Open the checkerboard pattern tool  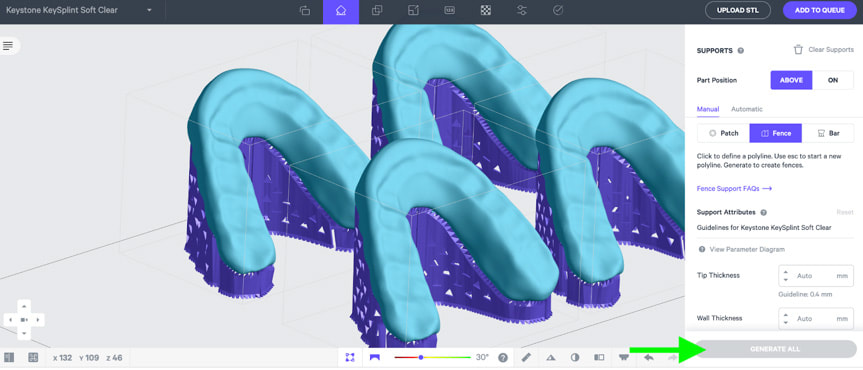click(x=485, y=10)
